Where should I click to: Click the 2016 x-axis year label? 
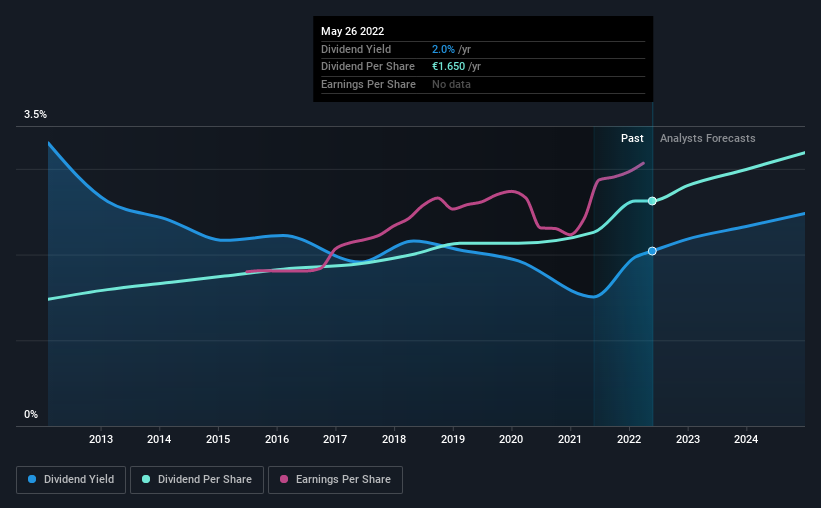(277, 439)
